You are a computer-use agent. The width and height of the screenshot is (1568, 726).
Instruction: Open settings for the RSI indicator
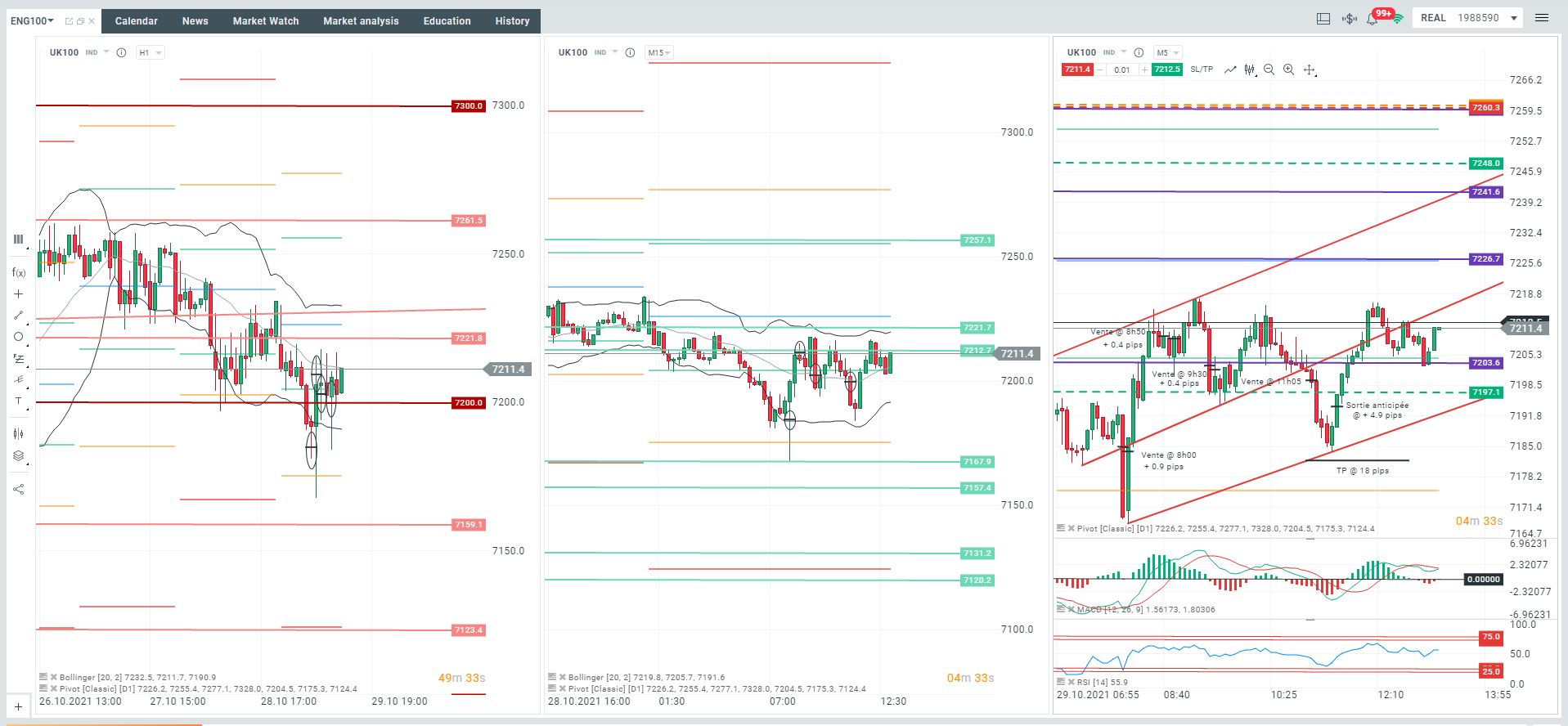point(1061,682)
